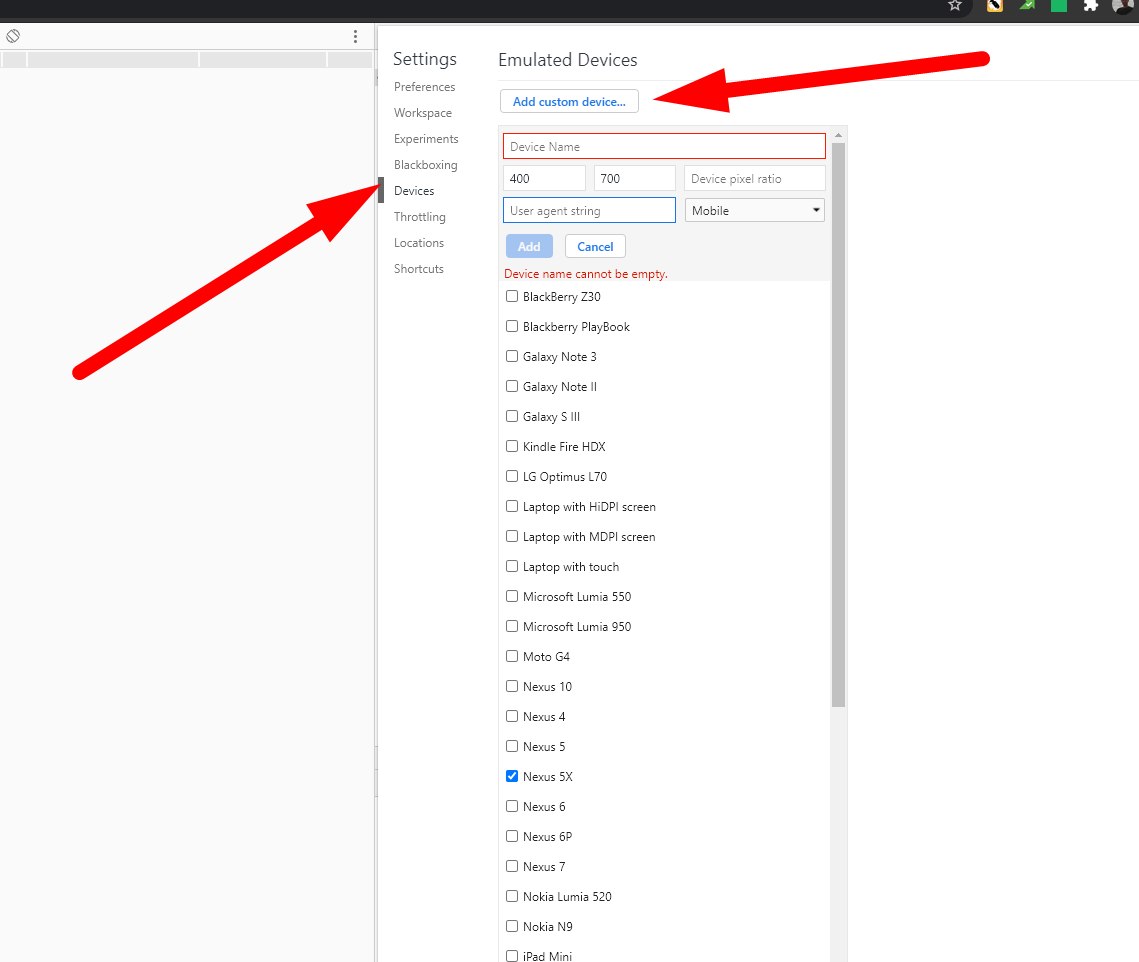This screenshot has height=962, width=1139.
Task: Open the three-dot more options menu
Action: (x=355, y=36)
